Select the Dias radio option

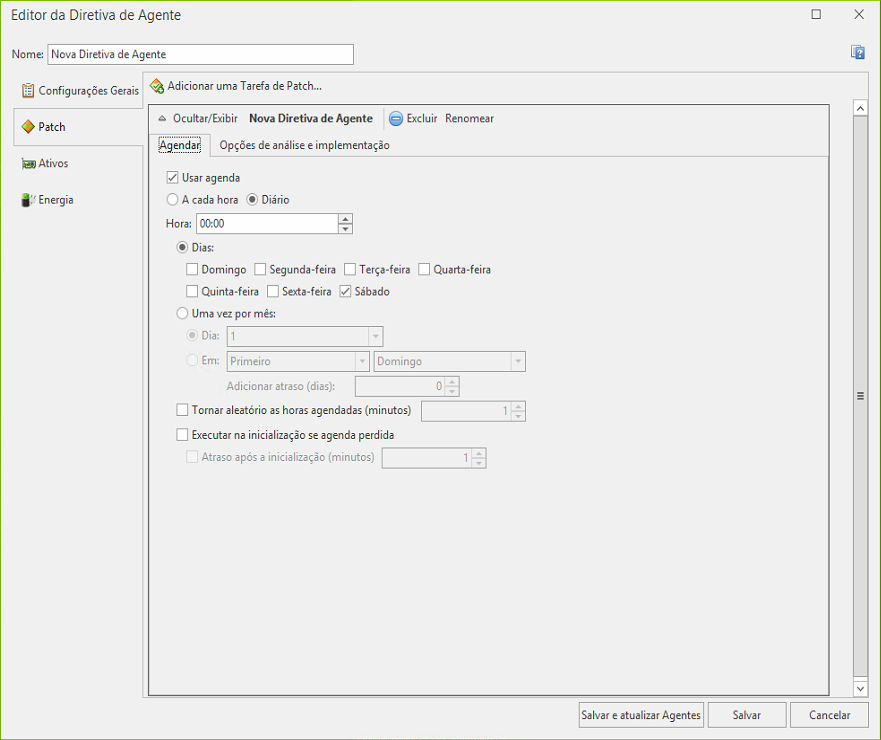pyautogui.click(x=182, y=247)
